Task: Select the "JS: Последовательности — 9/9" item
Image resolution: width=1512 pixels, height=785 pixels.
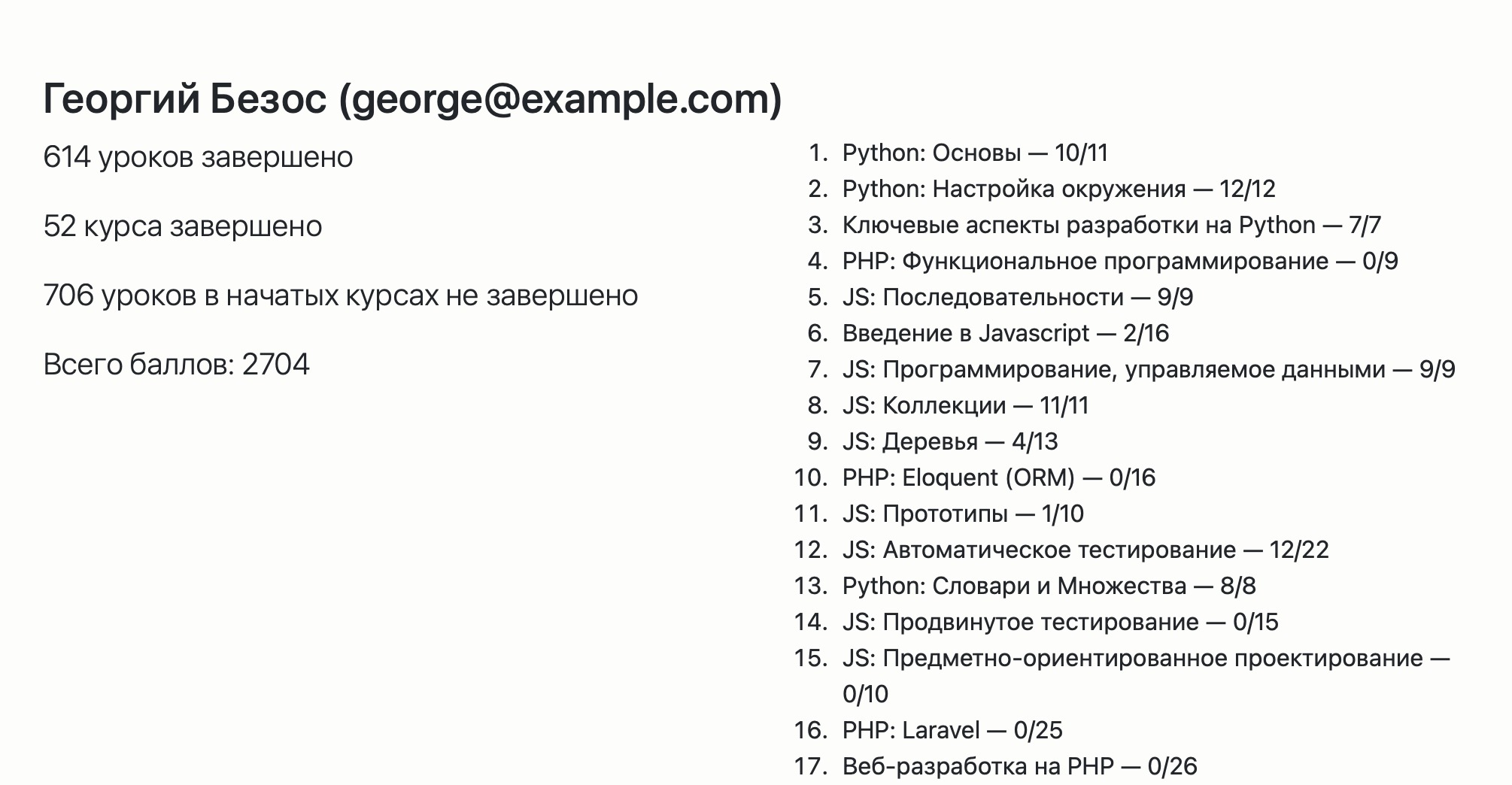Action: point(1017,297)
